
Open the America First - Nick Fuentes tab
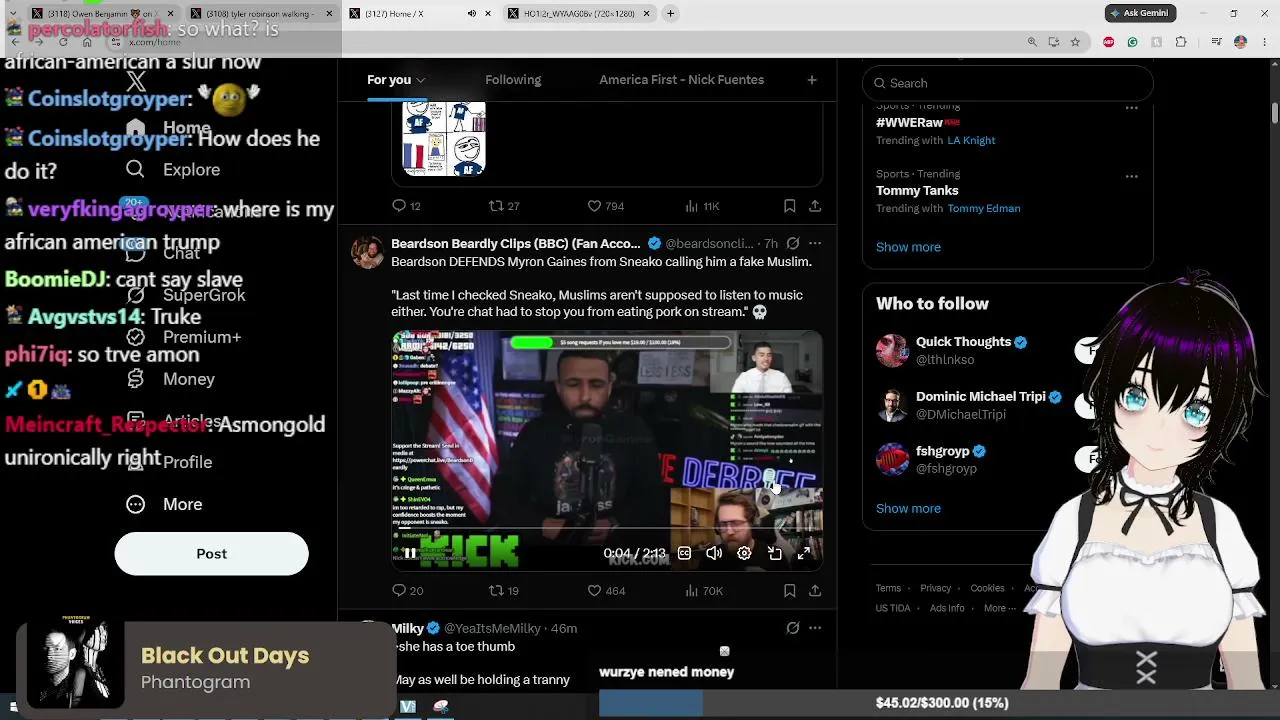[x=681, y=80]
